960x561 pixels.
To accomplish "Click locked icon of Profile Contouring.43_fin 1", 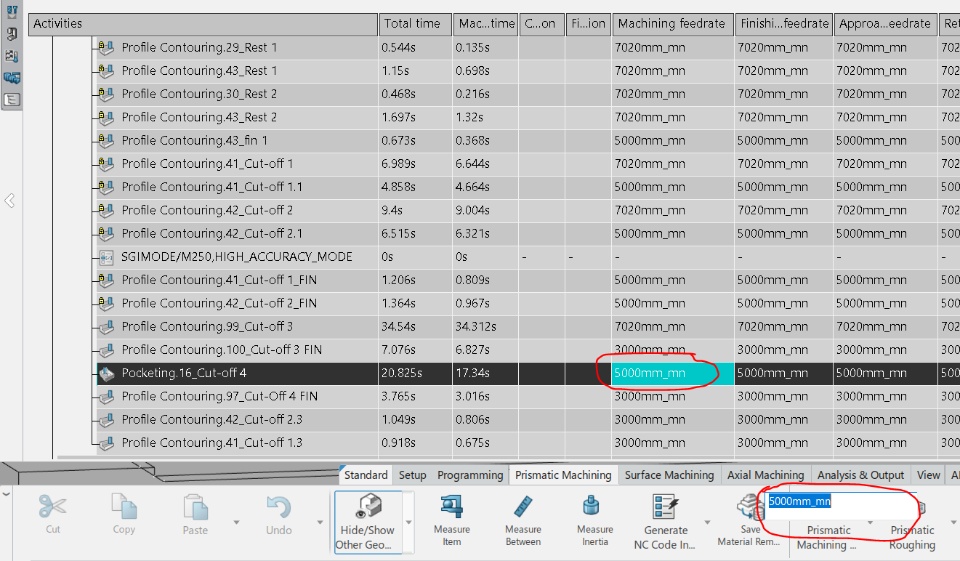I will 106,140.
